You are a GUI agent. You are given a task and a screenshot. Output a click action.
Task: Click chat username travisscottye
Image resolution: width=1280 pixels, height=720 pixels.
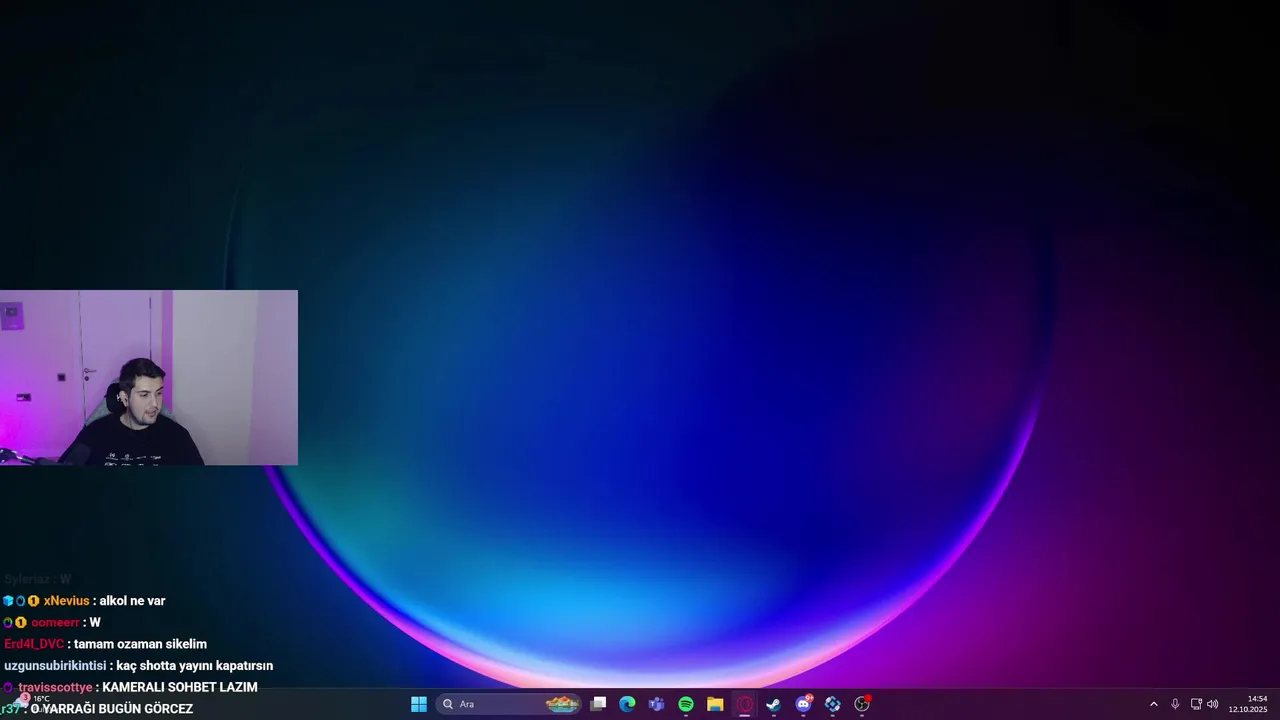pyautogui.click(x=55, y=688)
